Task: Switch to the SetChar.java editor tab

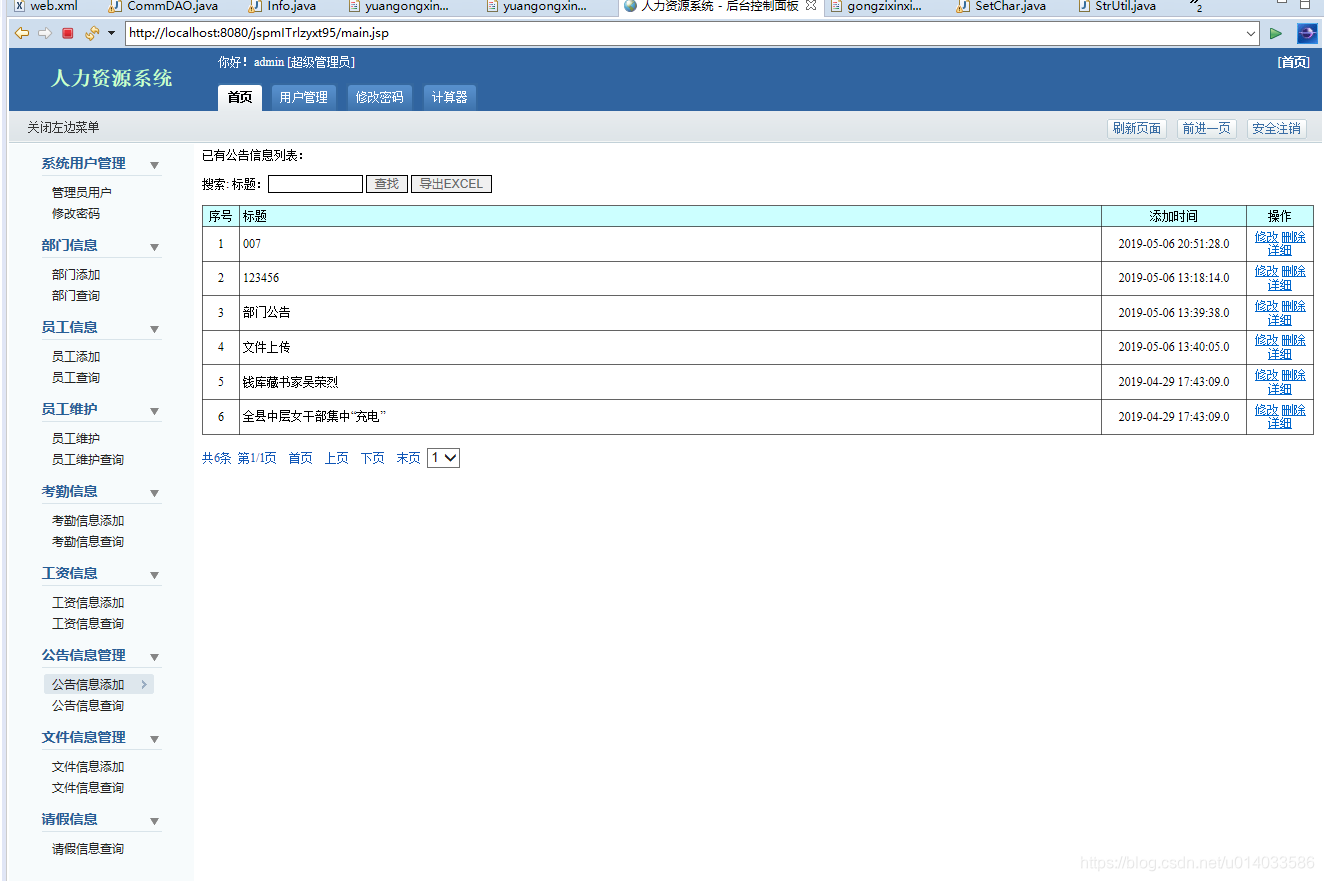Action: point(1003,6)
